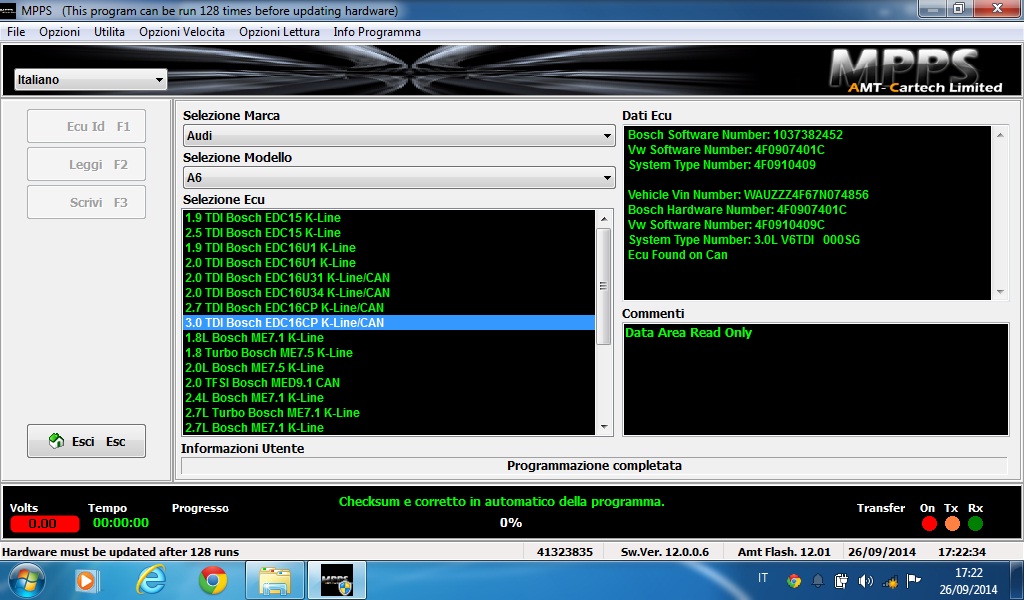
Task: Click the MPPS title bar app icon
Action: 8,10
